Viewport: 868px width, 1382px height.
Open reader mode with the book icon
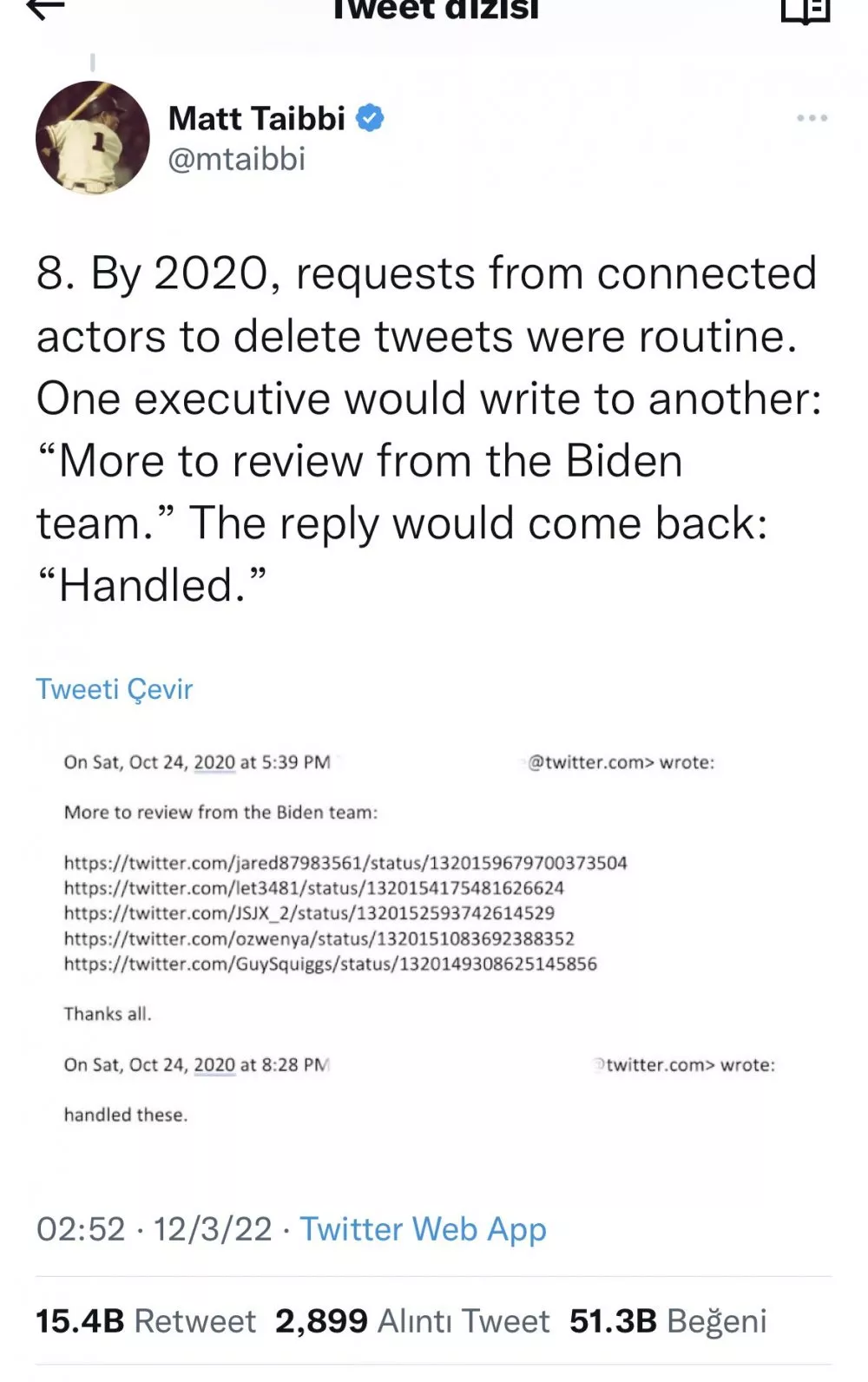pos(805,10)
